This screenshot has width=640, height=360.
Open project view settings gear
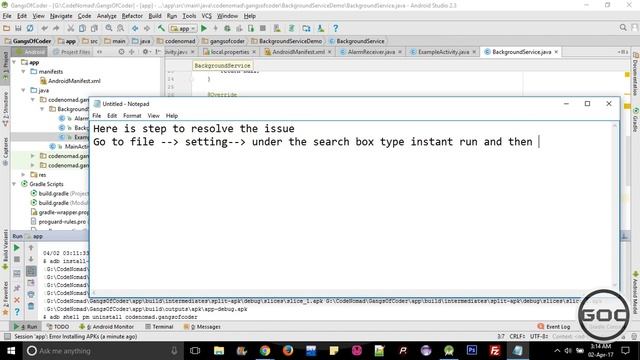point(145,52)
